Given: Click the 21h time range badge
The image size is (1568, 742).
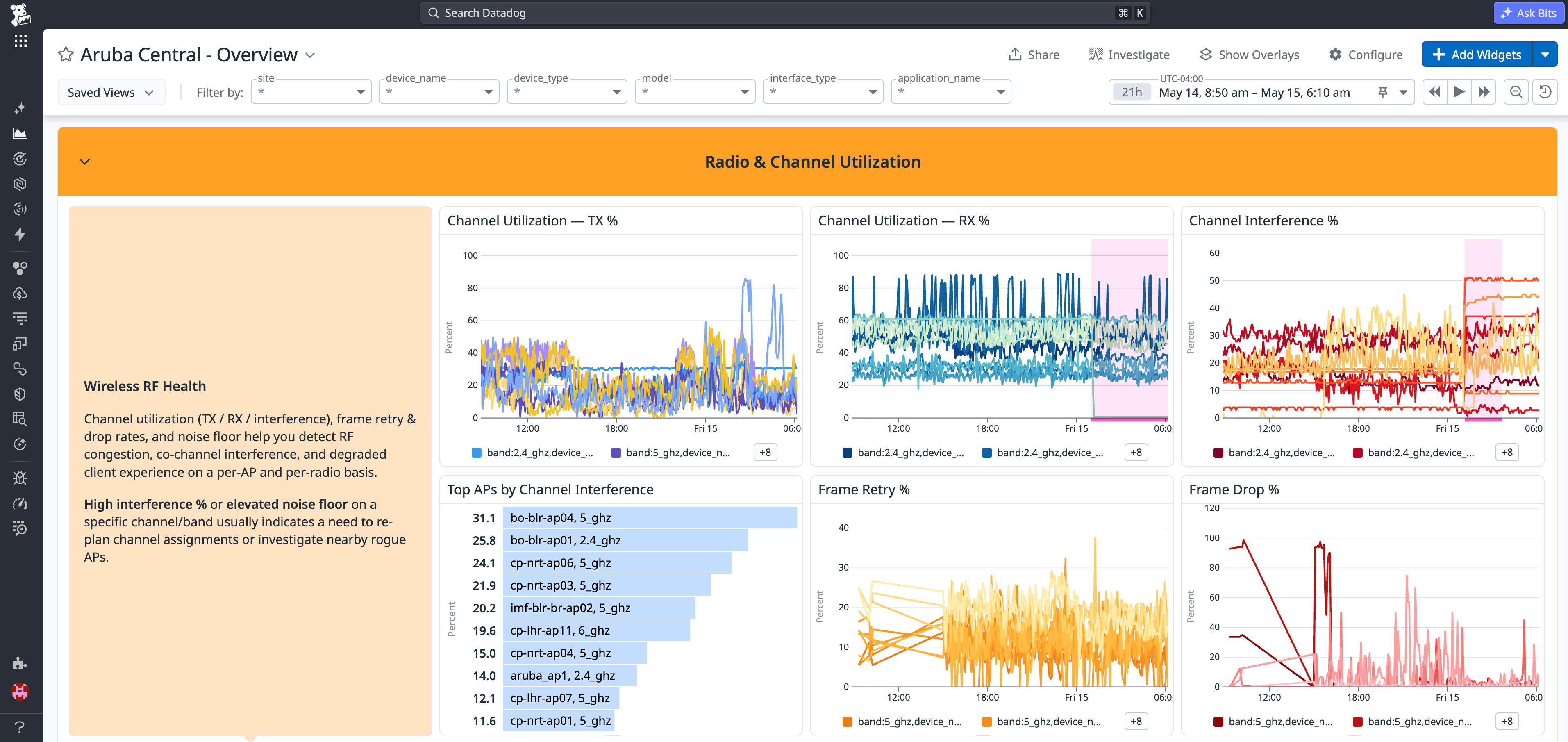Looking at the screenshot, I should (1132, 92).
